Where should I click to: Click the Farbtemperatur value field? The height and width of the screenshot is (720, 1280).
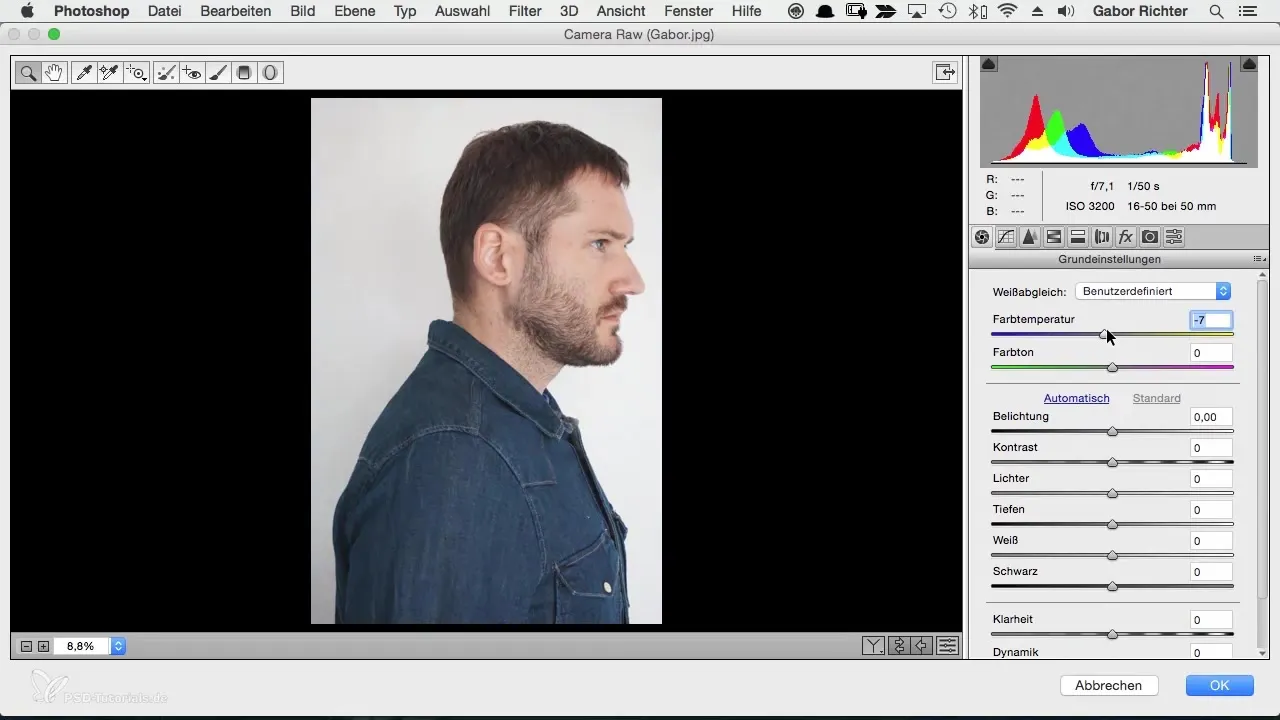click(1210, 321)
